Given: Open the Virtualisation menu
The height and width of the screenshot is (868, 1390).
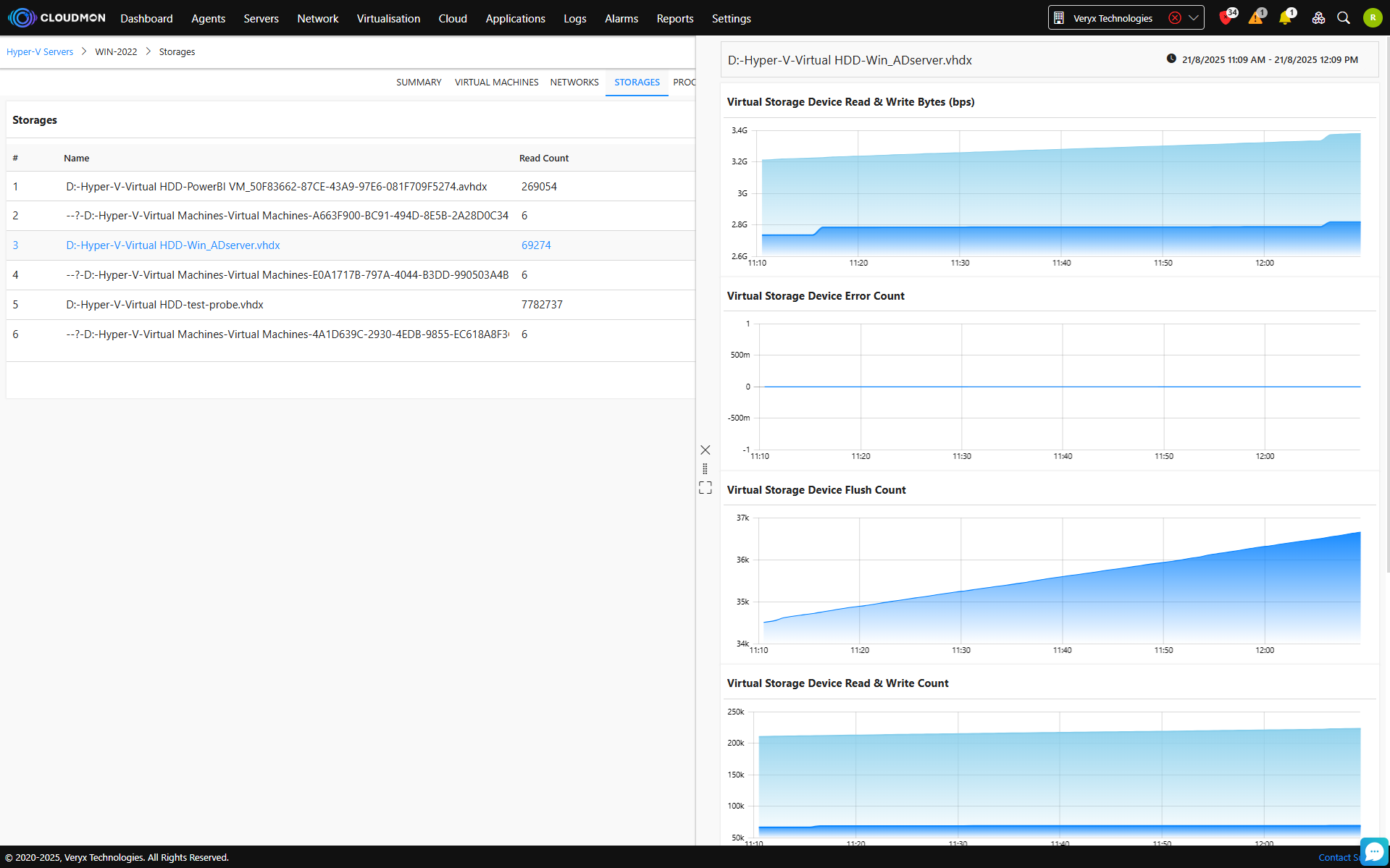Looking at the screenshot, I should 388,18.
